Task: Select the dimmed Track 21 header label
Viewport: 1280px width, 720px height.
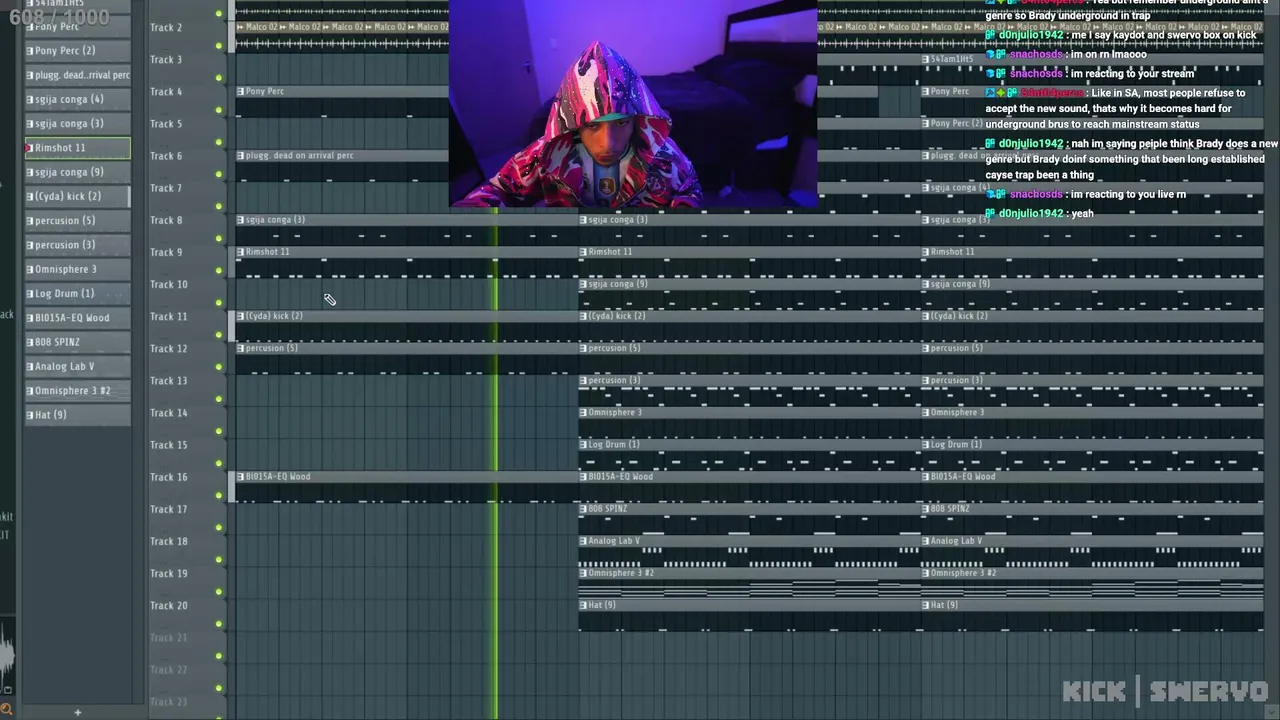Action: (168, 637)
